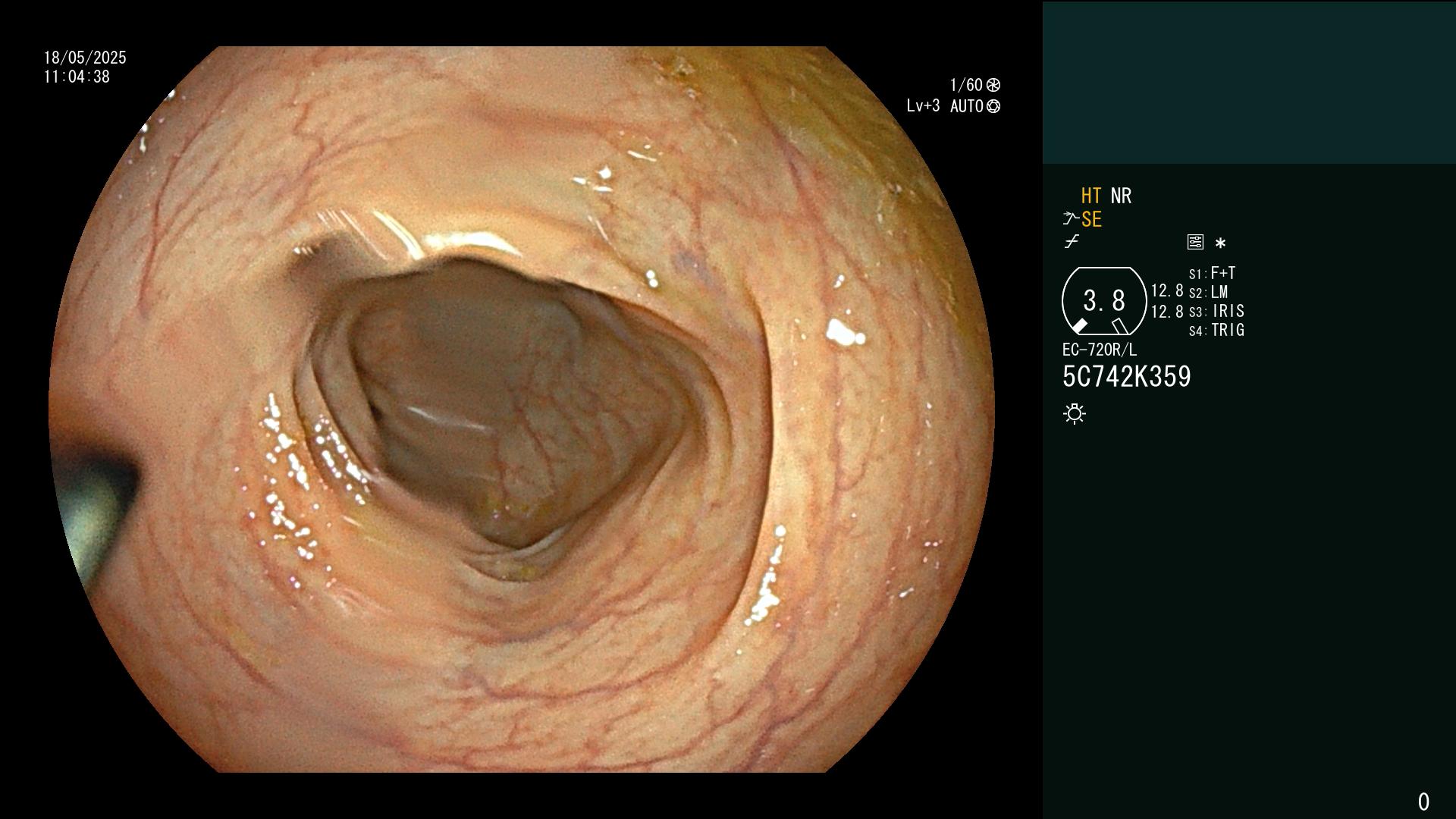Click the settings sliders icon

click(x=1195, y=242)
